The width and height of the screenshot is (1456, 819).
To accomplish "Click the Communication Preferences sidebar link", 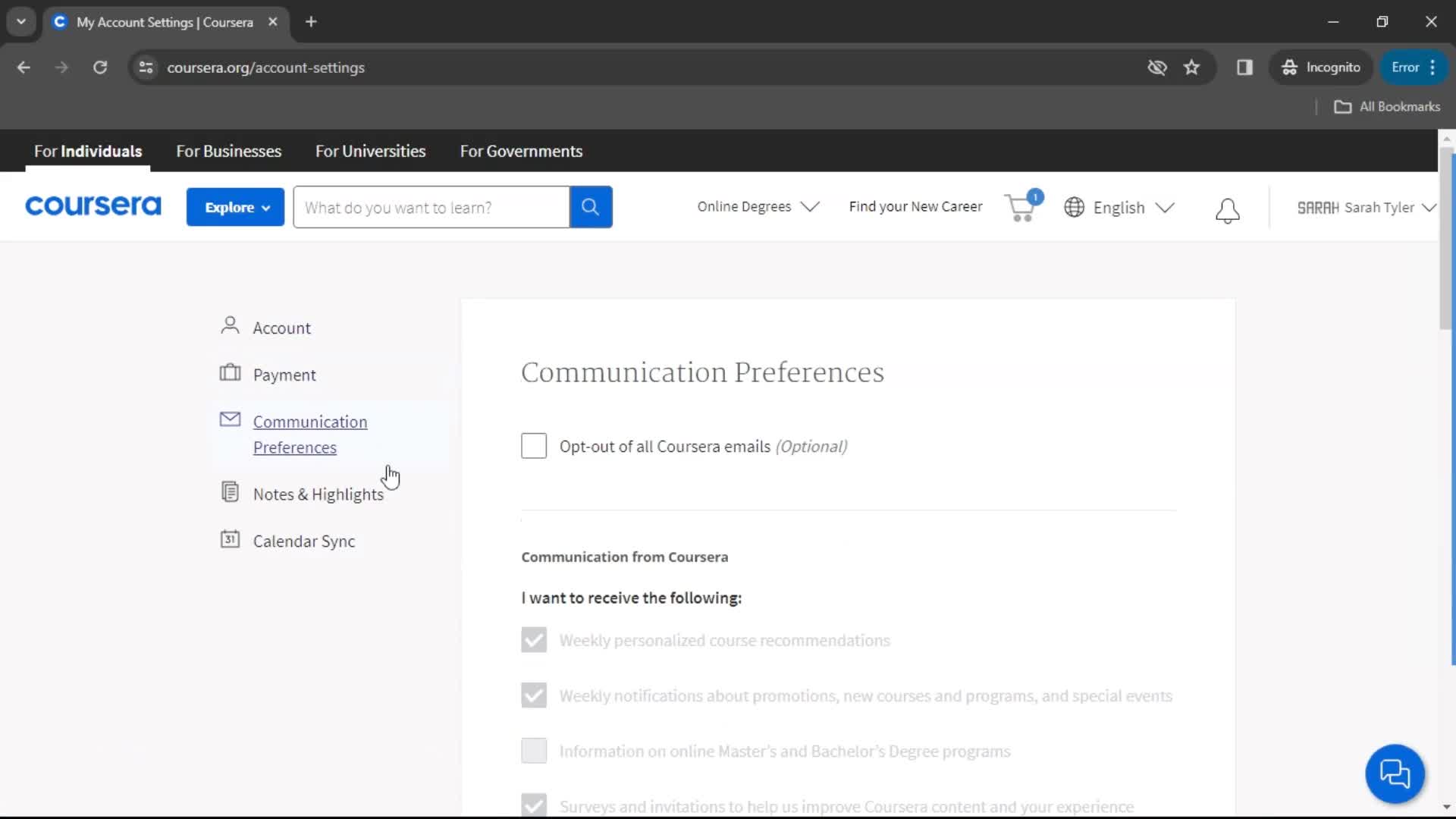I will coord(310,434).
